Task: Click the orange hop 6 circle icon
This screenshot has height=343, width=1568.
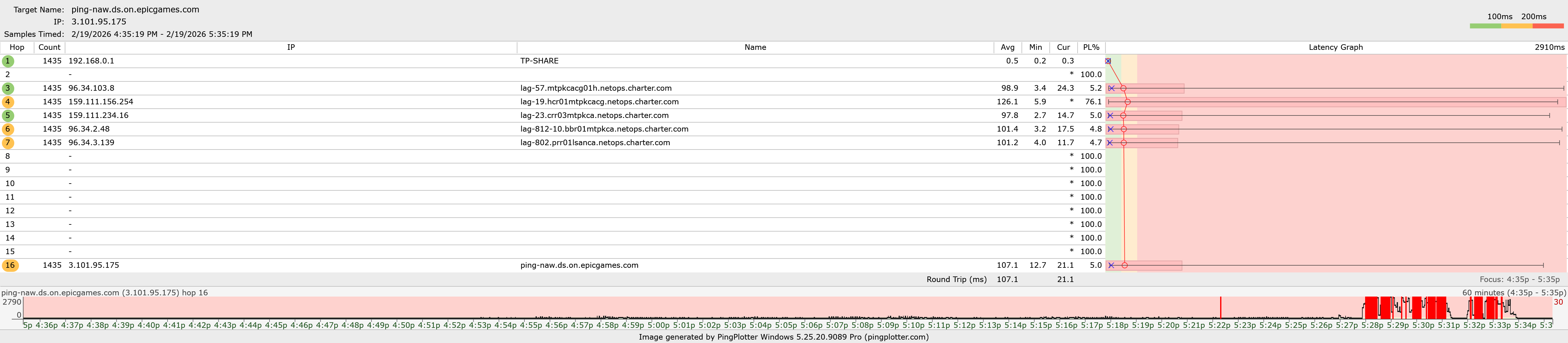Action: [8, 129]
